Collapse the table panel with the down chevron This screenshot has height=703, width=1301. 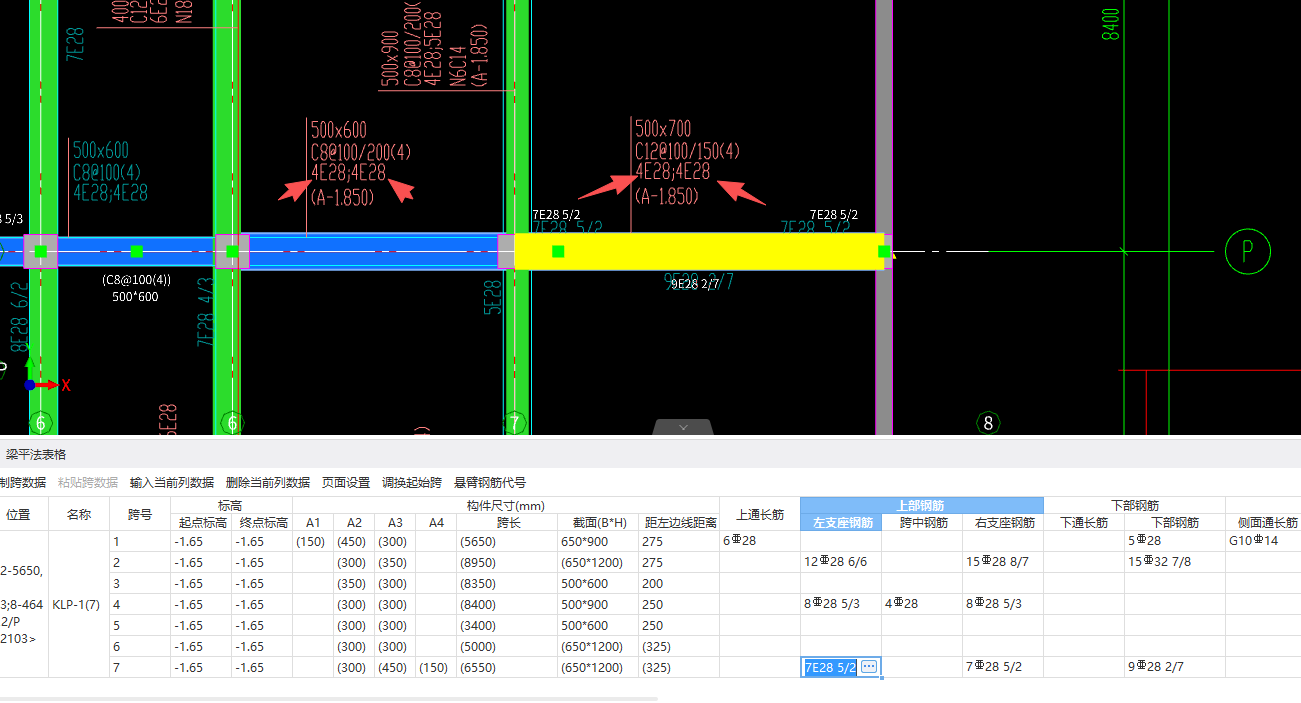(683, 427)
